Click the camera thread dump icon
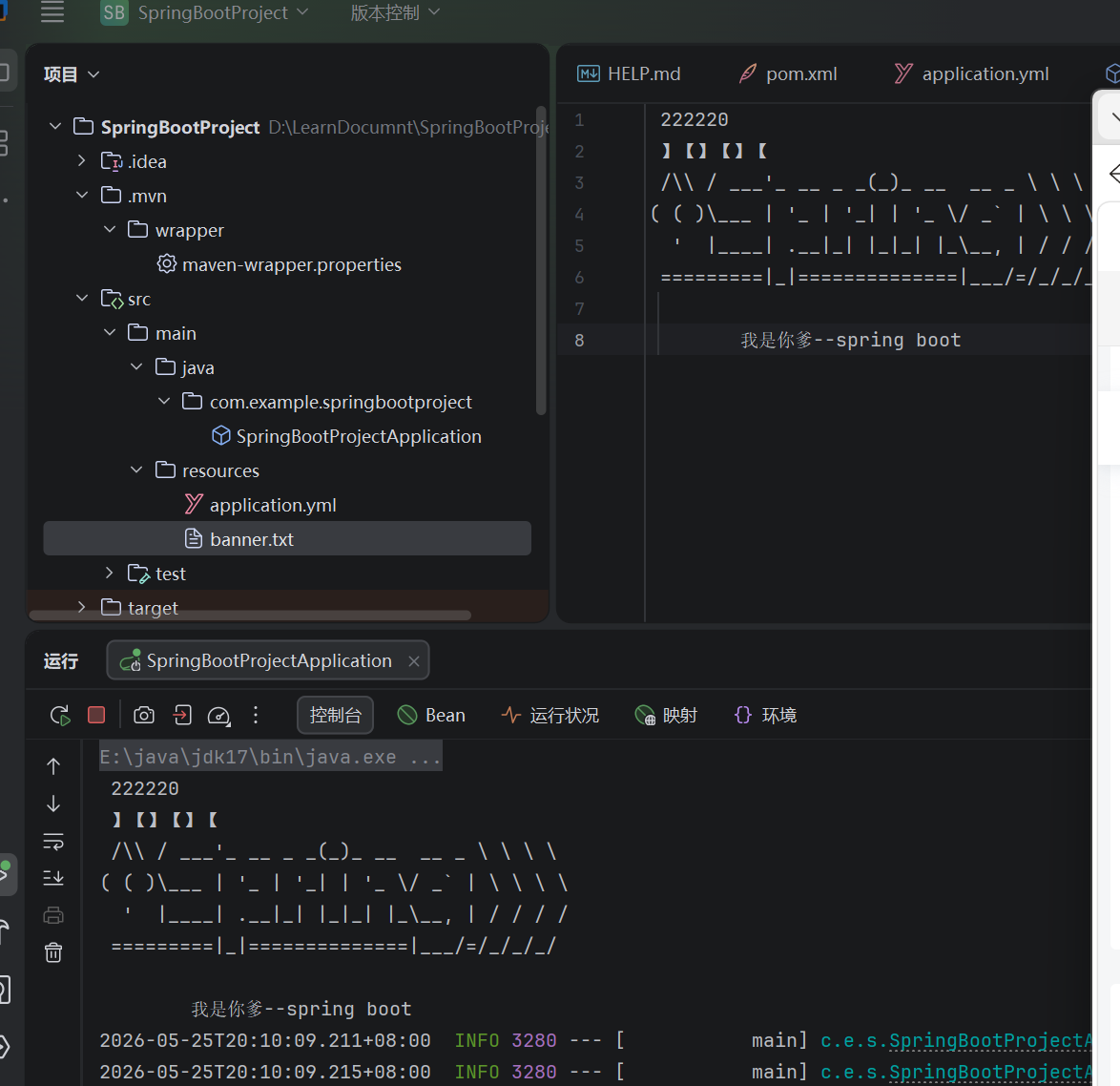The width and height of the screenshot is (1120, 1086). click(143, 715)
